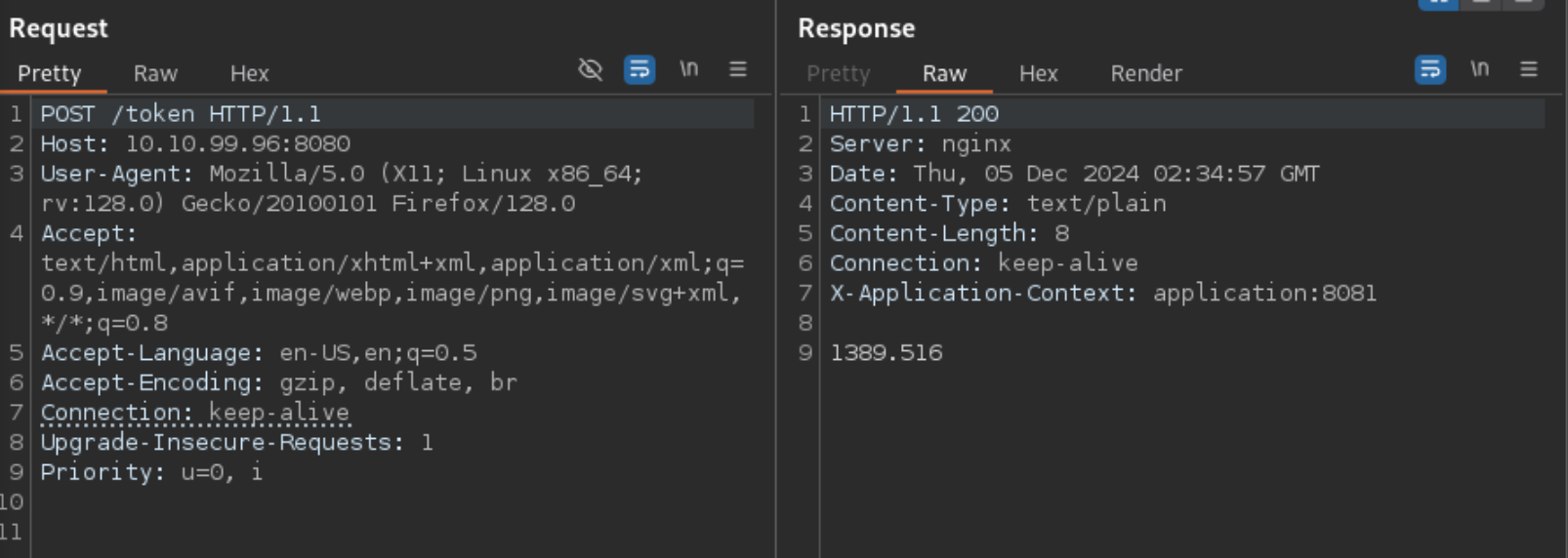Open the Response Pretty tab

pyautogui.click(x=838, y=74)
